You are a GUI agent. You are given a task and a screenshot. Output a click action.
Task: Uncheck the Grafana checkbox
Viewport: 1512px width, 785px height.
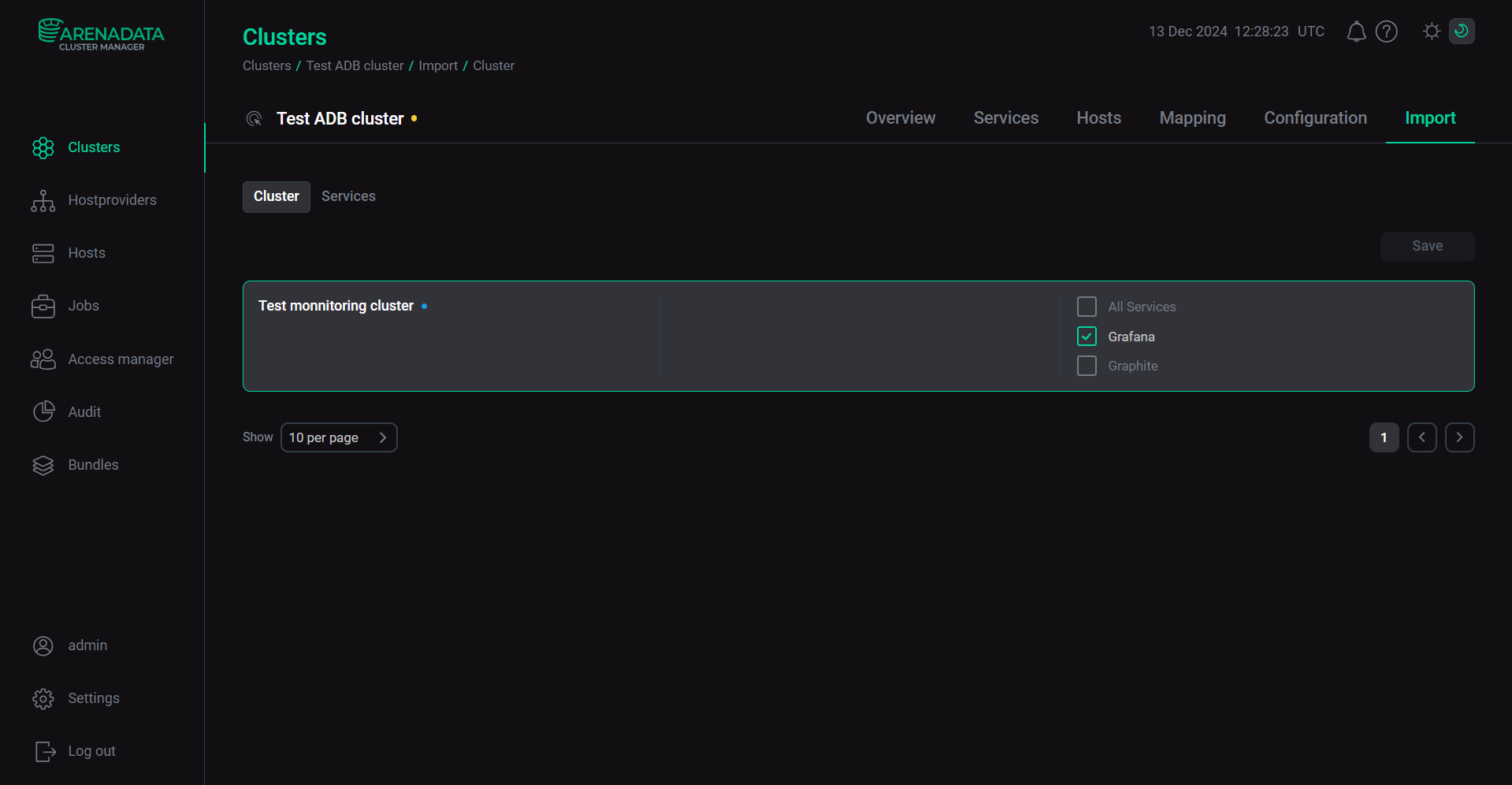point(1087,337)
